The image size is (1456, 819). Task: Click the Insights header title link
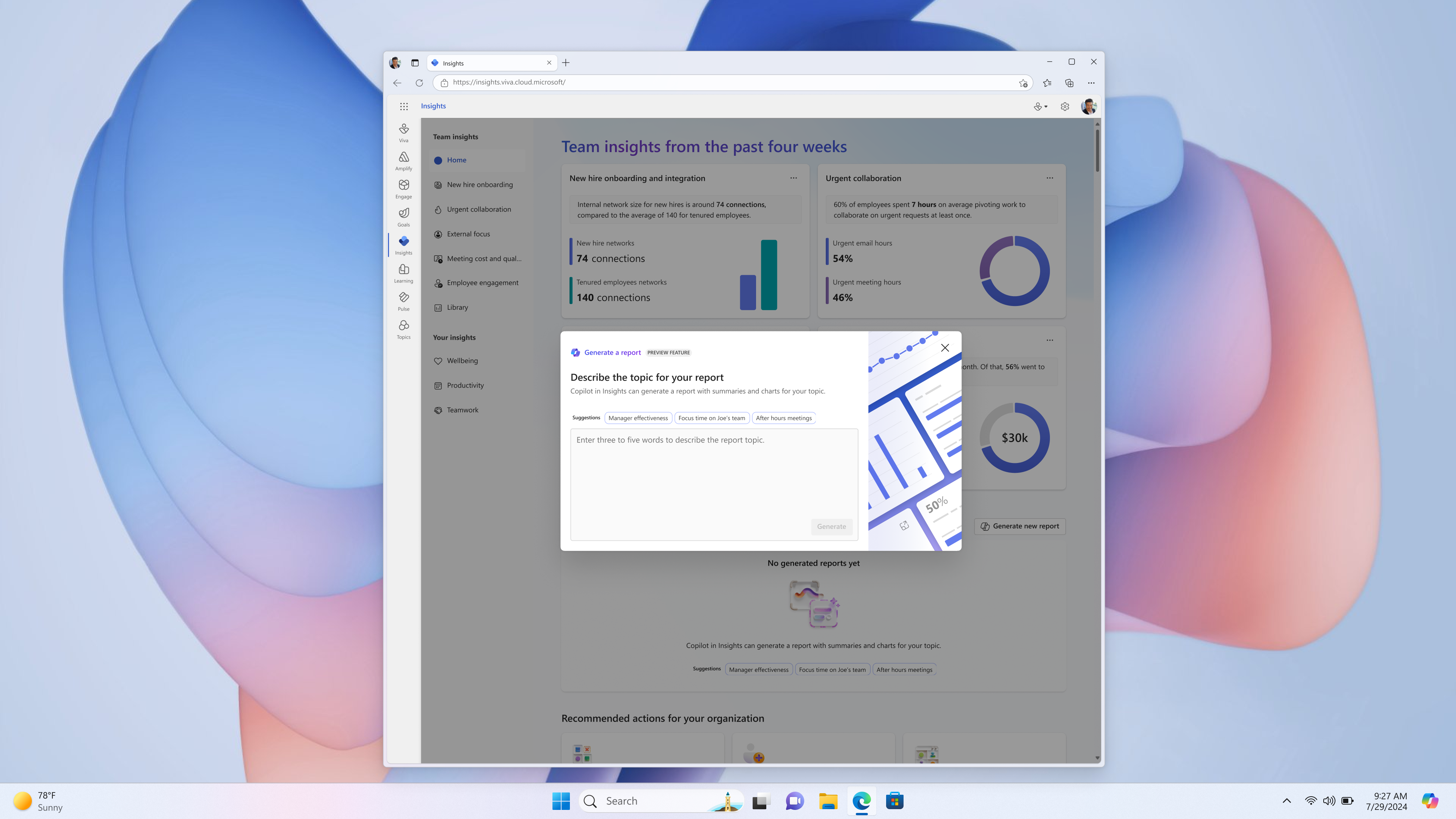[x=433, y=106]
